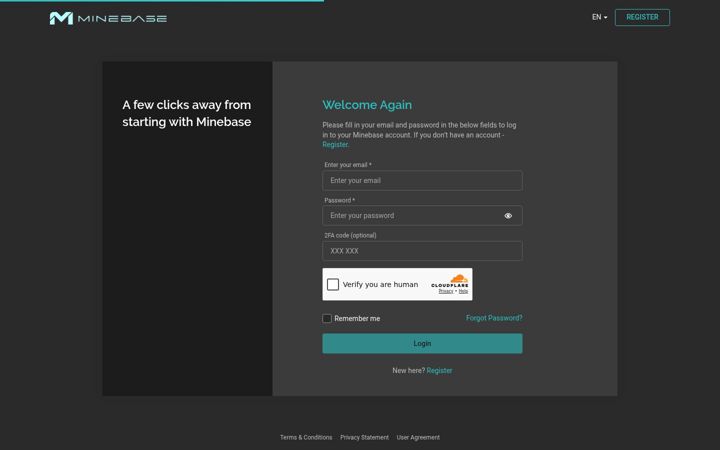Toggle password visibility eye icon
Screen dimensions: 720x450
(508, 216)
